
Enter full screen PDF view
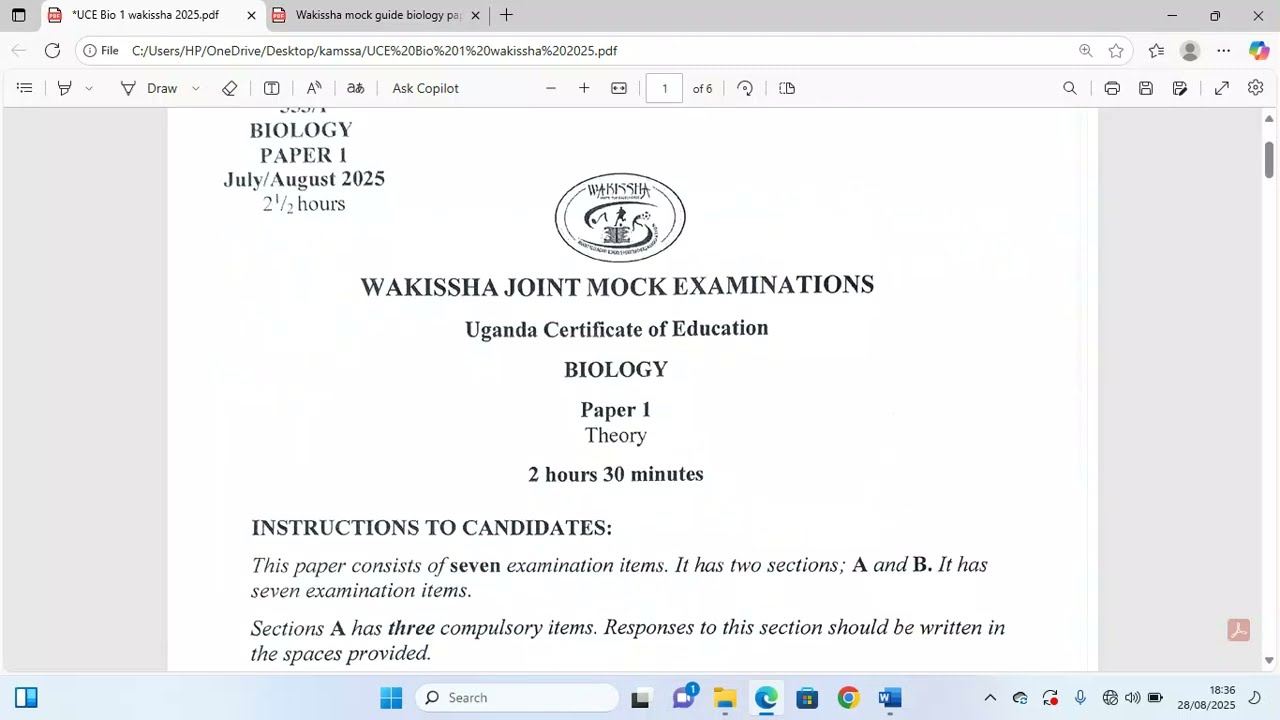coord(1222,88)
